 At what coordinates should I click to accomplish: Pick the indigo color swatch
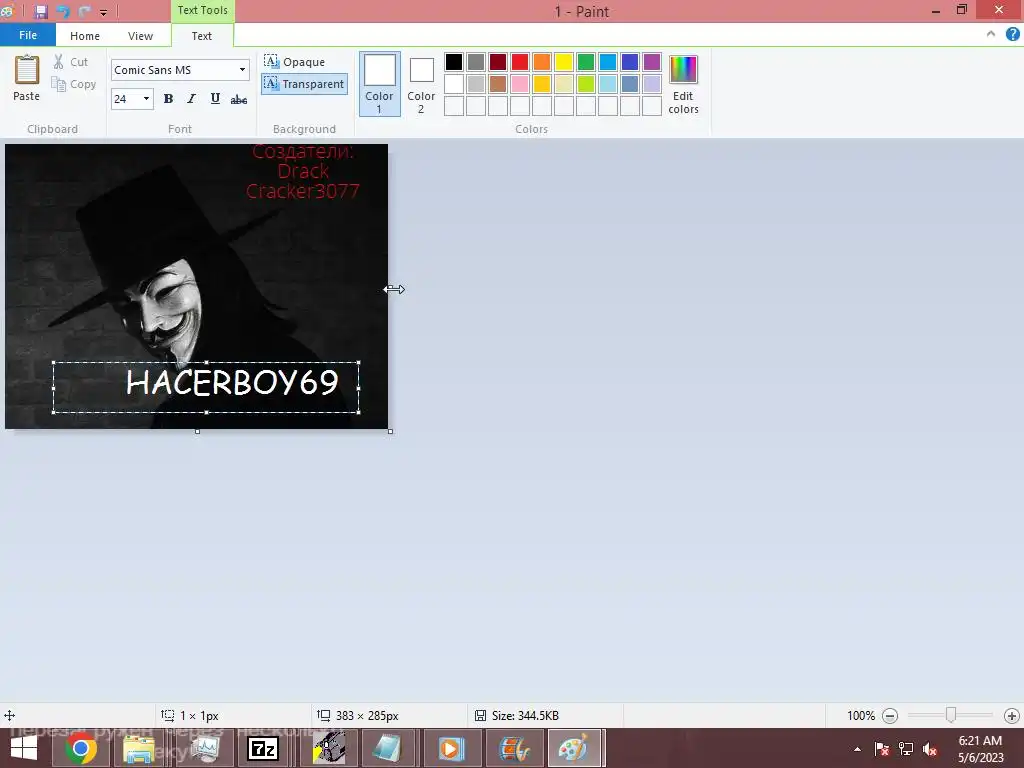pos(630,62)
